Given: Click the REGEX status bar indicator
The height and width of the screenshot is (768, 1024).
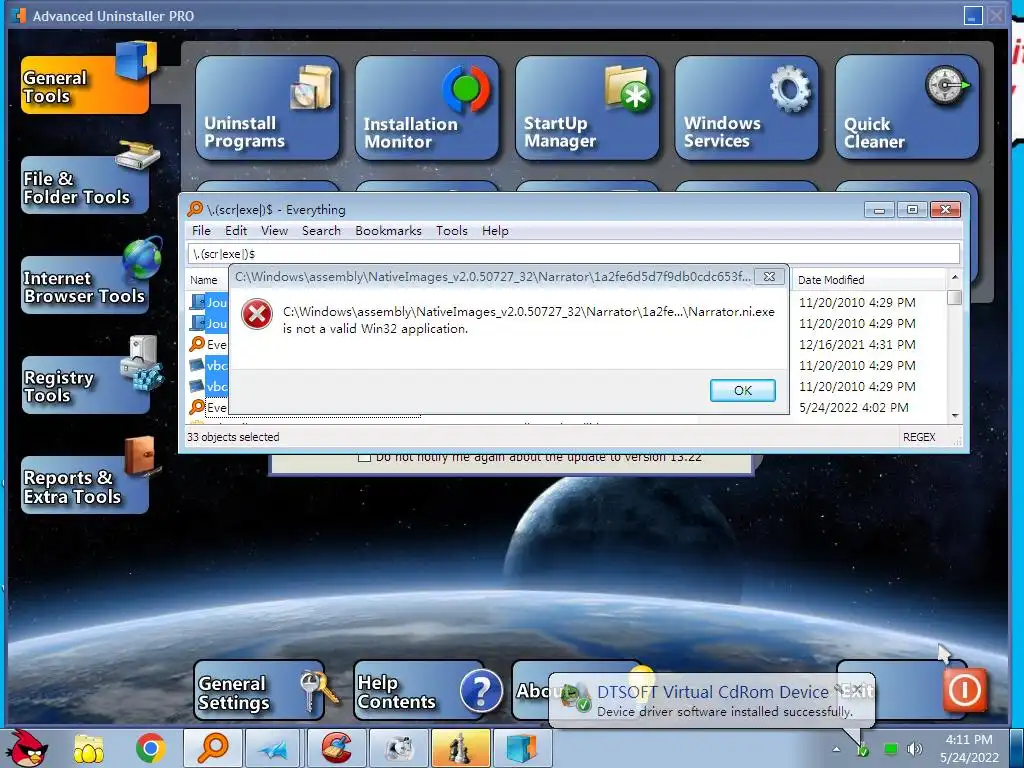Looking at the screenshot, I should tap(919, 437).
